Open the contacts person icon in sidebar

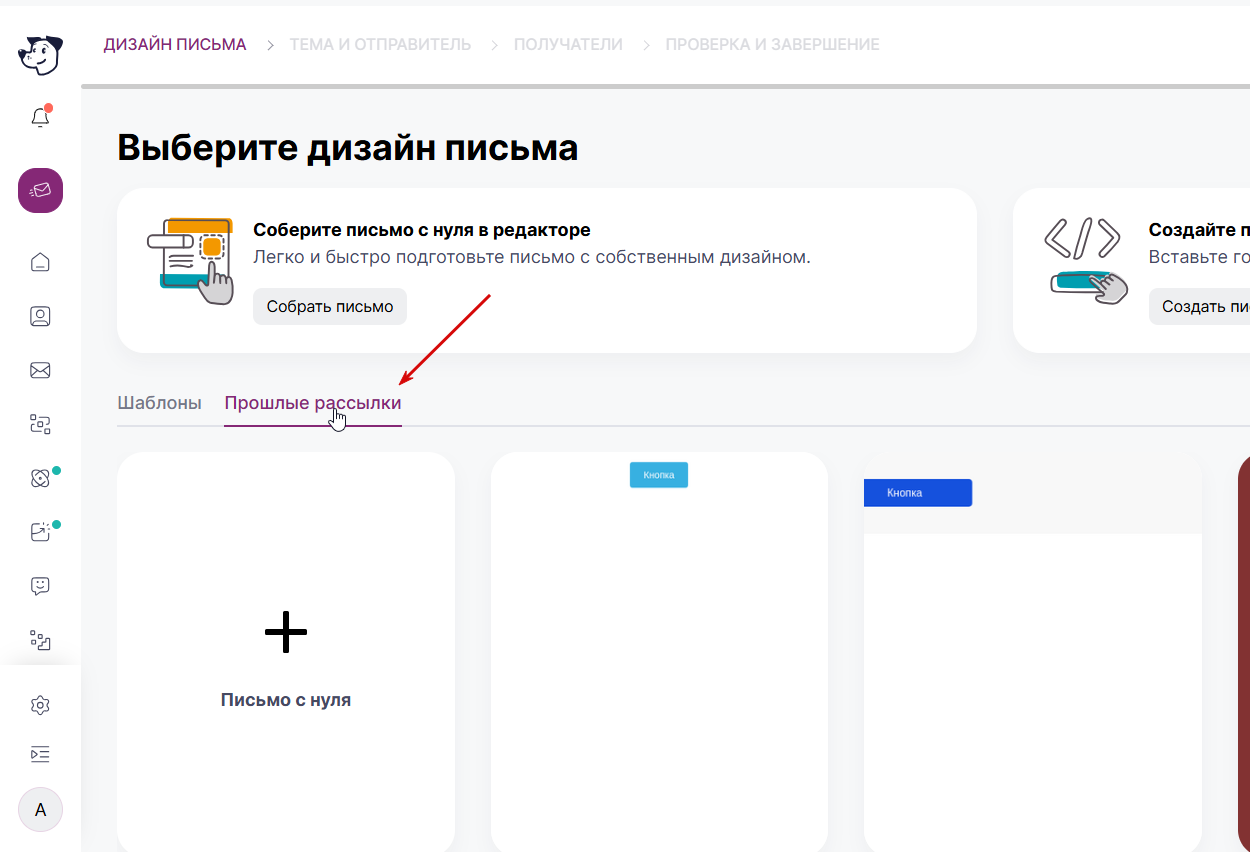(40, 316)
